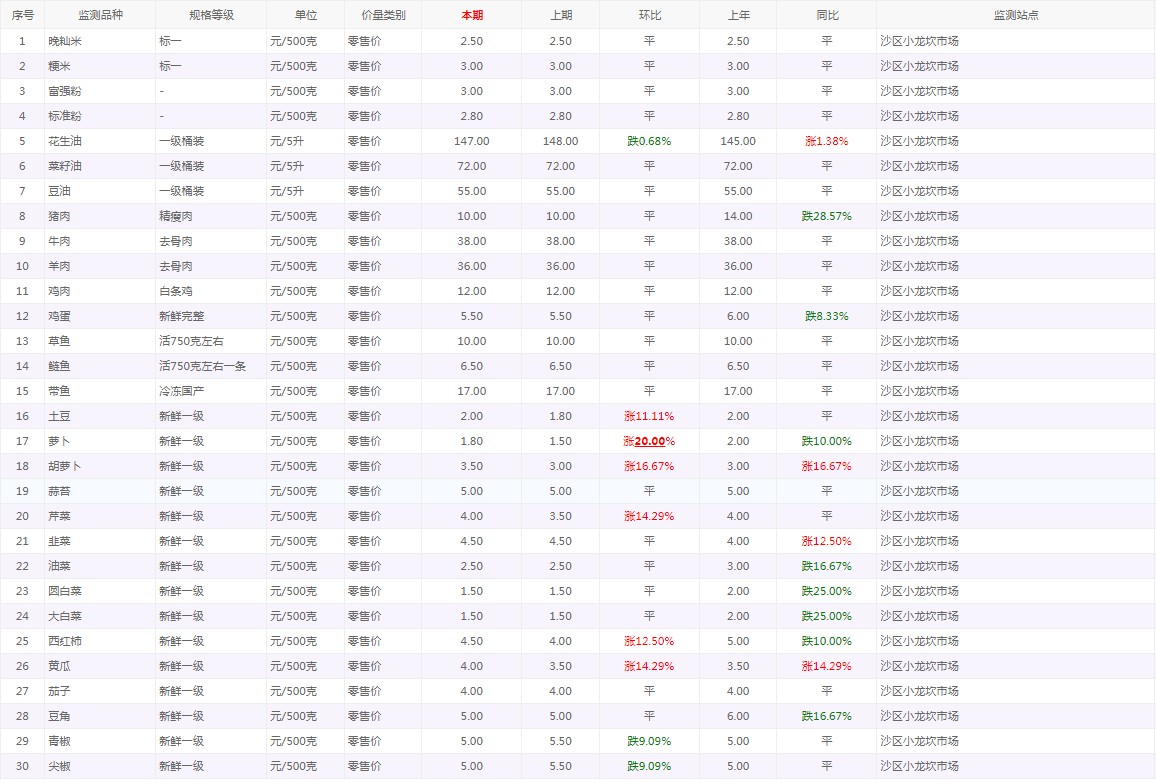Click the 规格等级 column header

point(210,15)
